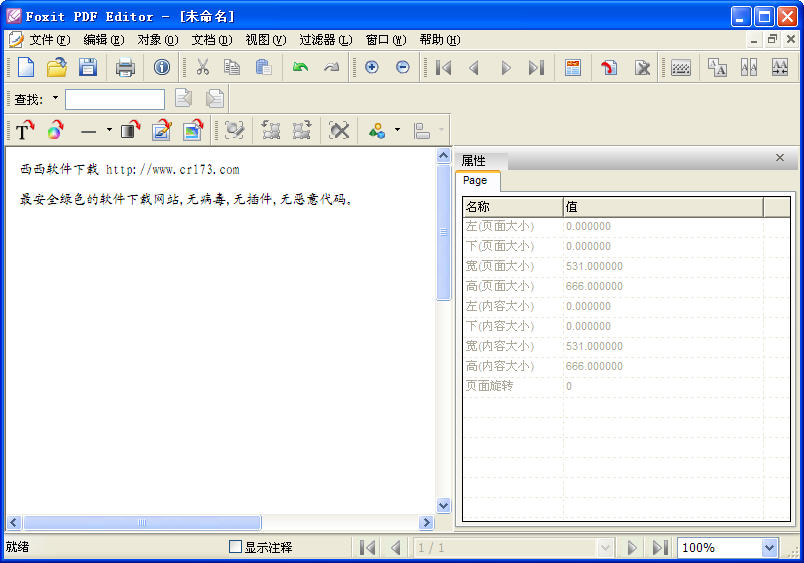Click find next icon next to search

(214, 98)
